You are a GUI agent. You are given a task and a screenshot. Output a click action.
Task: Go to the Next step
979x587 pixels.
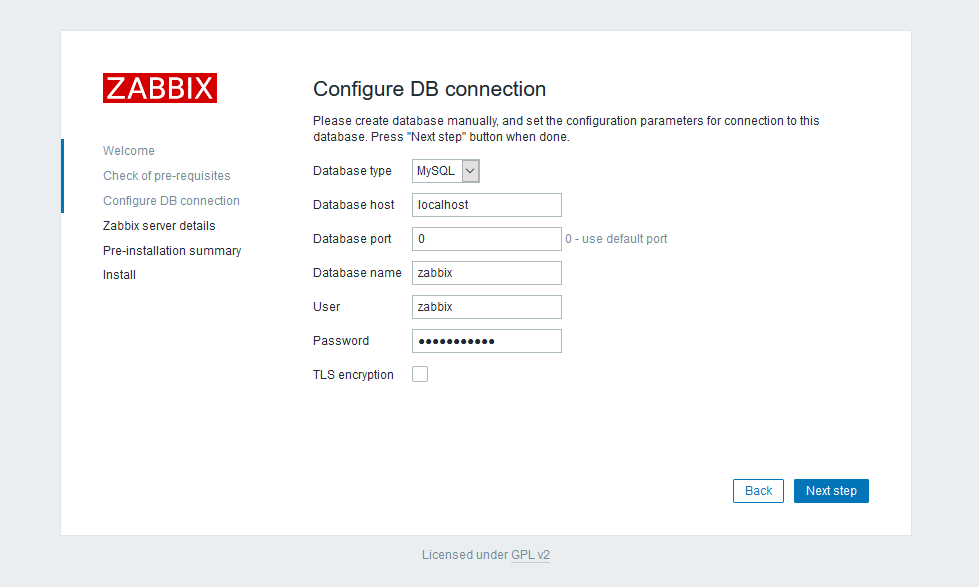[x=831, y=491]
